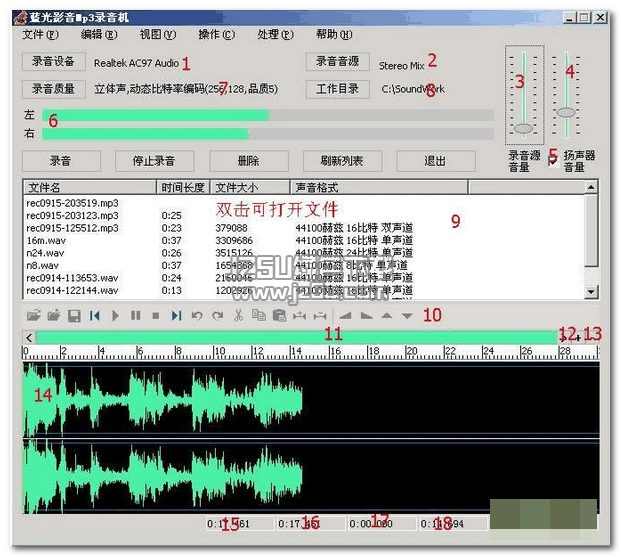The width and height of the screenshot is (621, 557).
Task: Click the 0:00.000 time field
Action: click(382, 524)
